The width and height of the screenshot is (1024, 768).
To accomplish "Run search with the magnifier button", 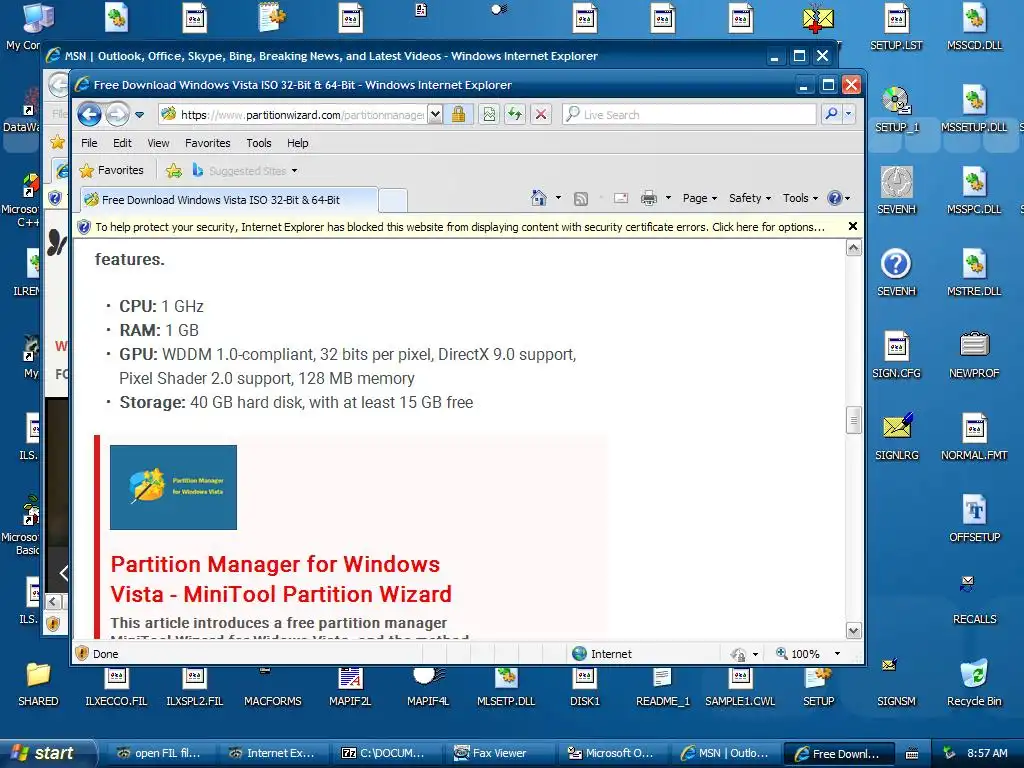I will point(831,114).
